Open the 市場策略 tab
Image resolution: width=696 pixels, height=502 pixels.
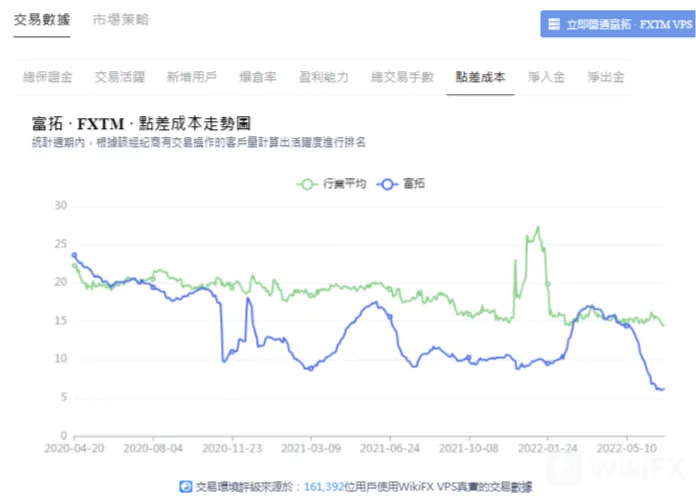pos(121,20)
